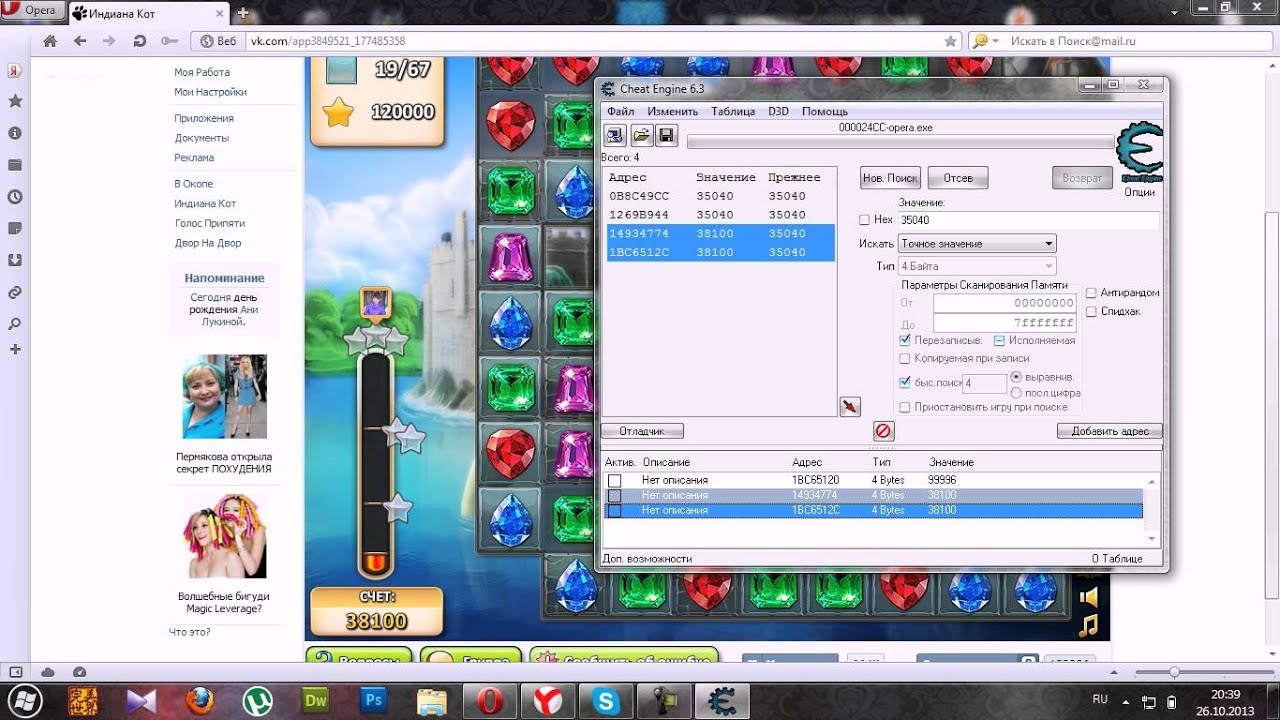The image size is (1280, 720).
Task: Select address row 0B8C49CC in results
Action: 718,196
